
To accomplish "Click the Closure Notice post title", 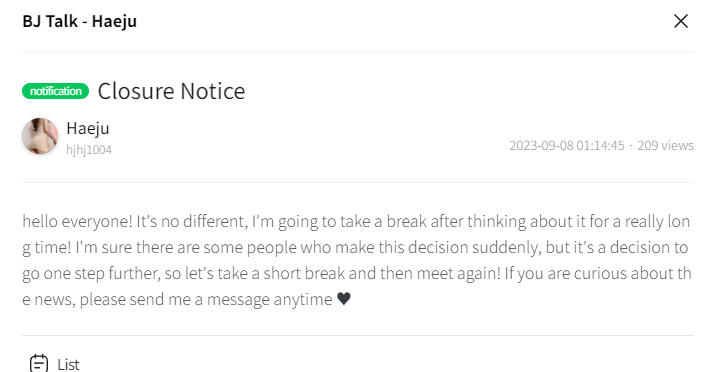I will coord(171,91).
